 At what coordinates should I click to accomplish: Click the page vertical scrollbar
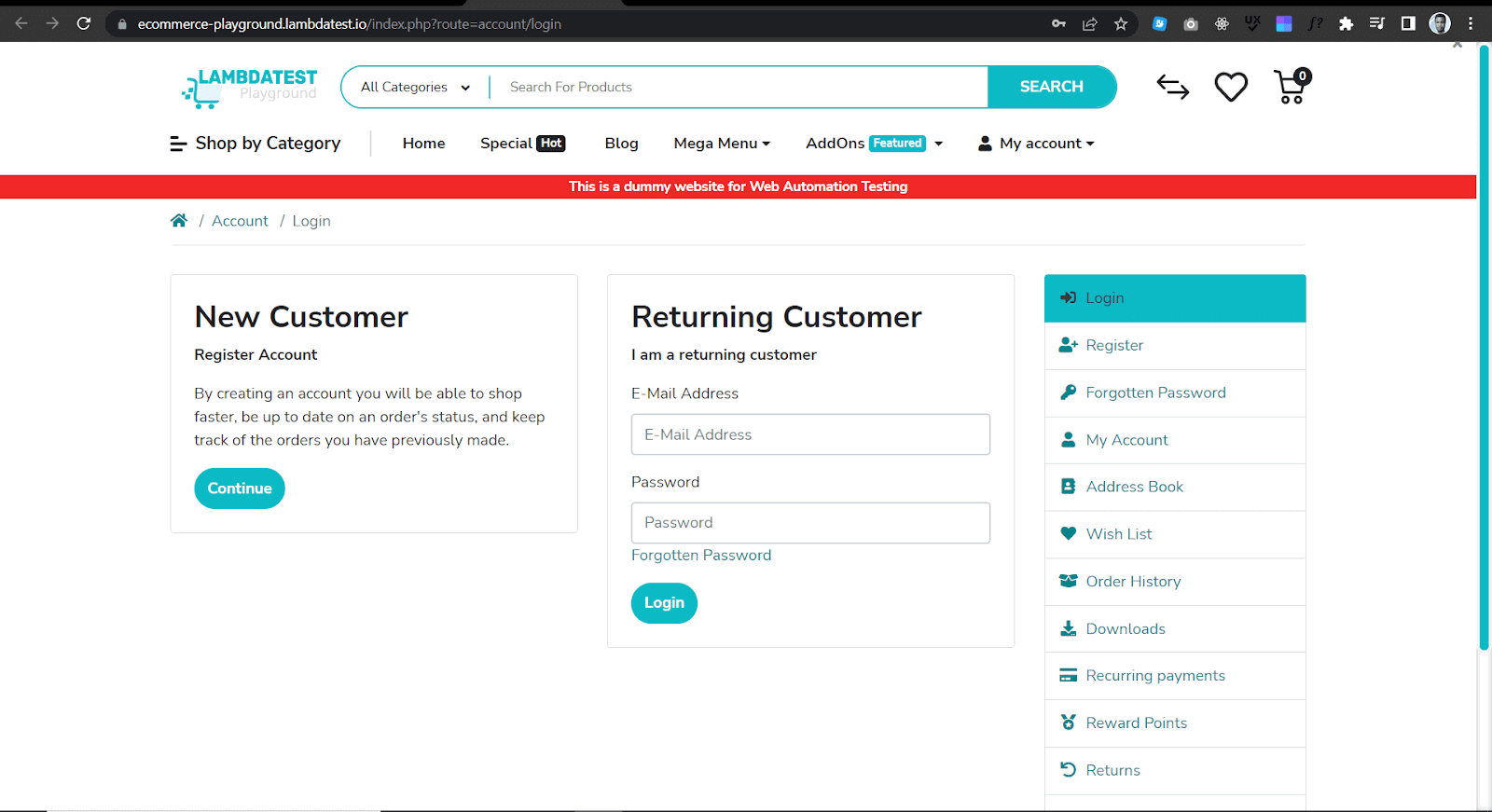pos(1484,347)
